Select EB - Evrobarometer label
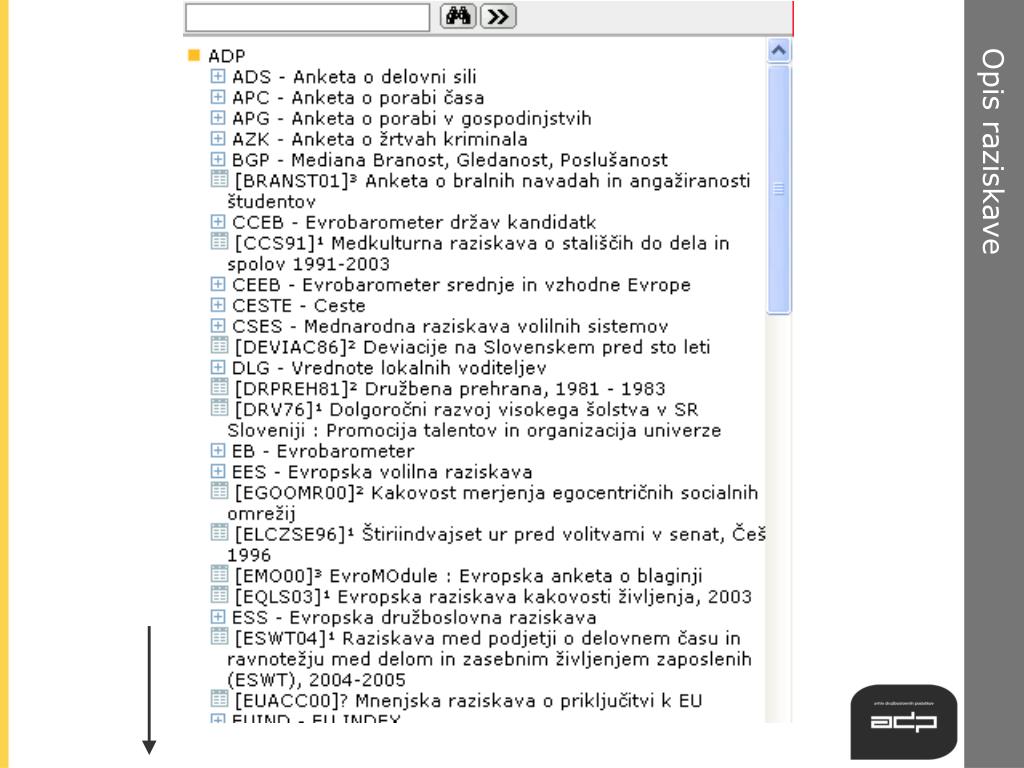This screenshot has height=768, width=1024. 323,451
